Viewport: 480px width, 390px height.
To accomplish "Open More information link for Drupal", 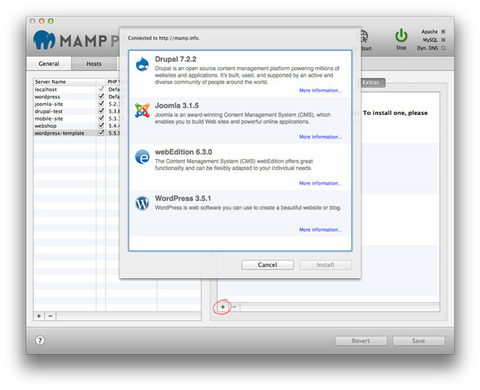I will pos(320,90).
